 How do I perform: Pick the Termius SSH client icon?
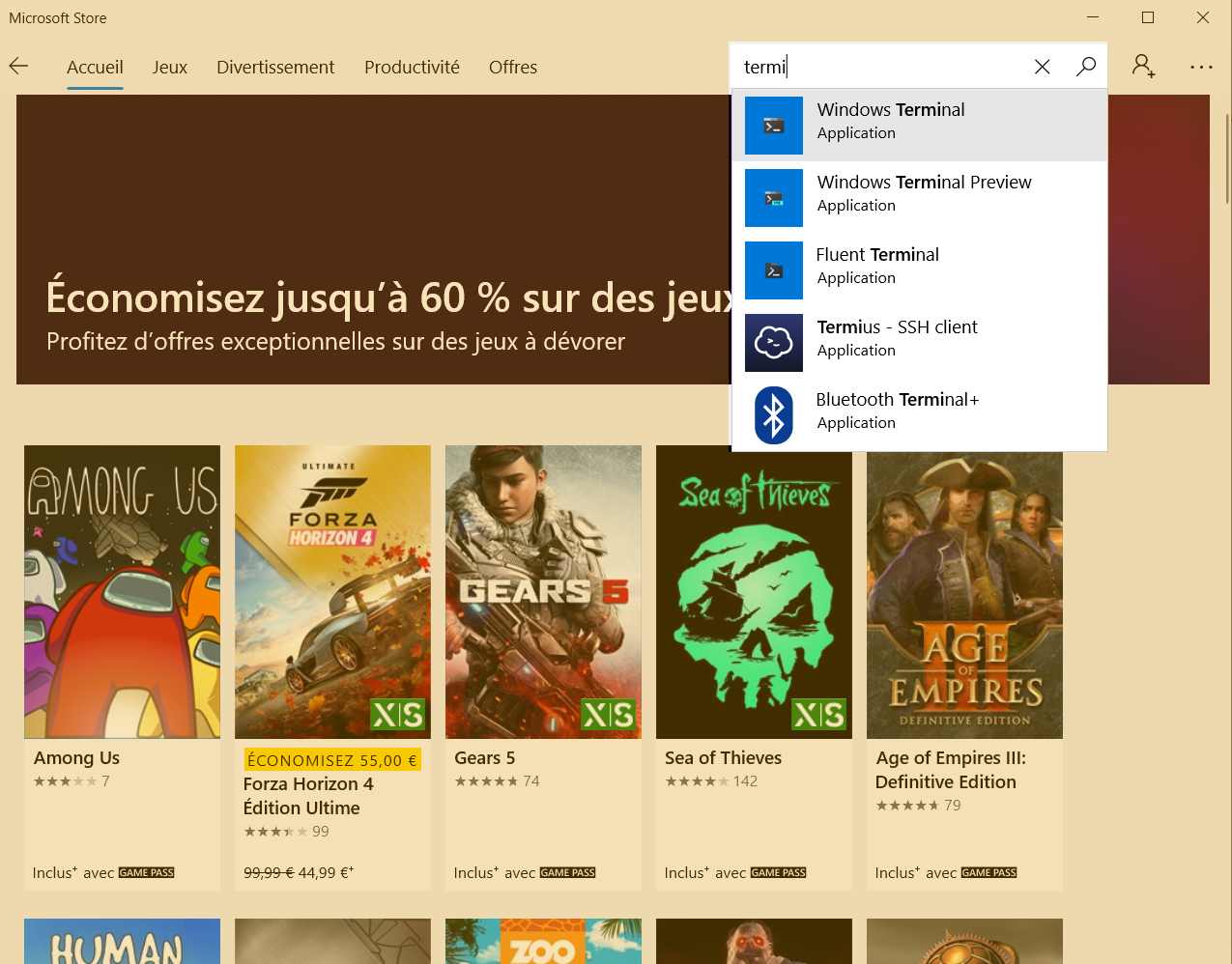pyautogui.click(x=774, y=343)
